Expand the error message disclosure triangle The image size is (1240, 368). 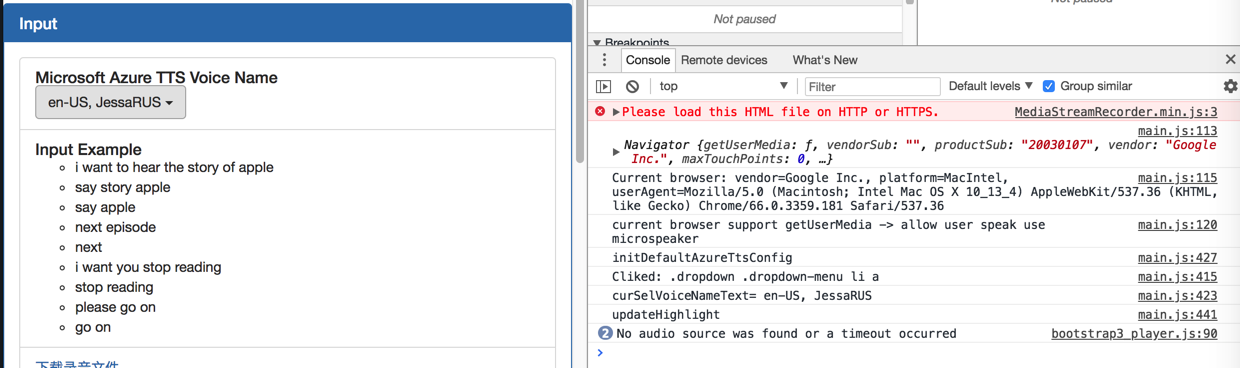616,112
